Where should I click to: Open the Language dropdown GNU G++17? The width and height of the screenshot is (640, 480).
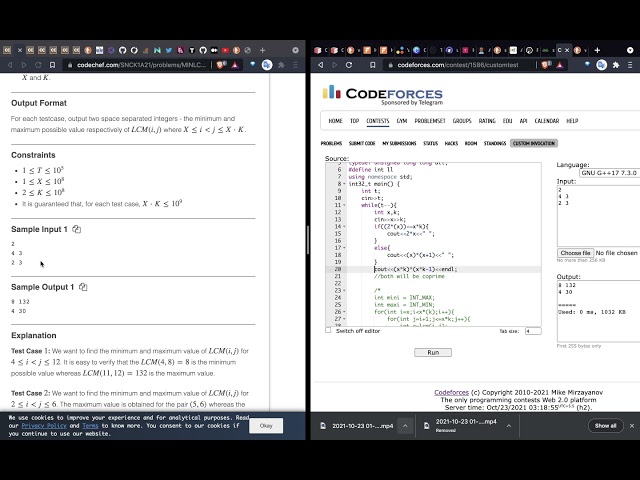609,173
